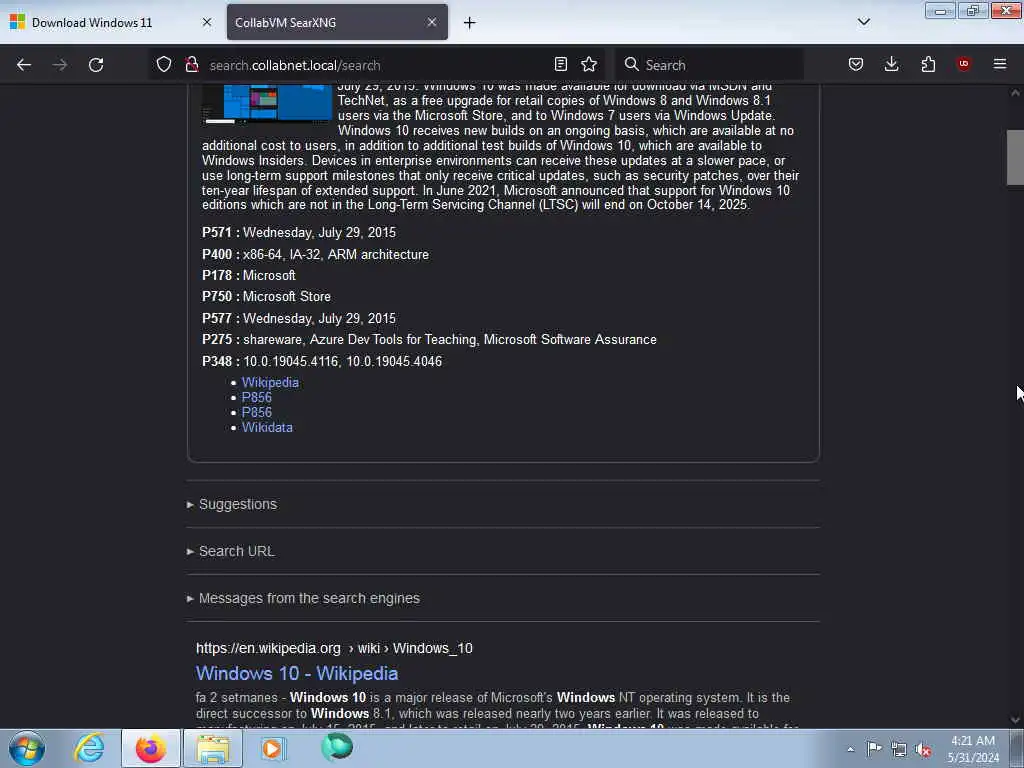The image size is (1024, 768).
Task: Open the Windows Start orb
Action: click(x=27, y=748)
